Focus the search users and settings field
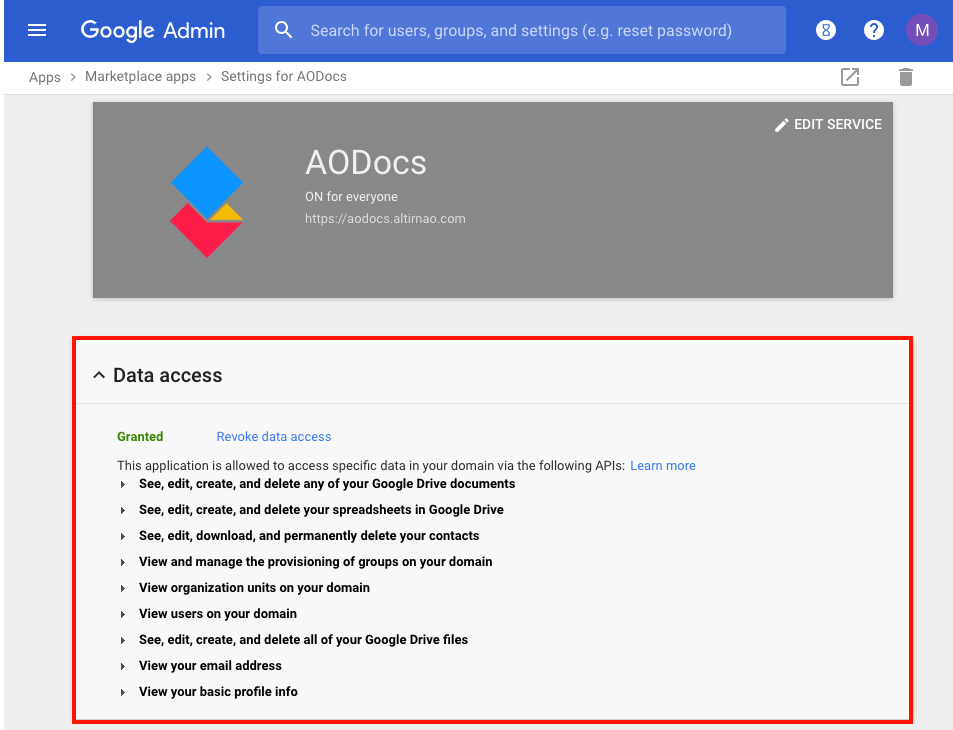 [x=521, y=30]
